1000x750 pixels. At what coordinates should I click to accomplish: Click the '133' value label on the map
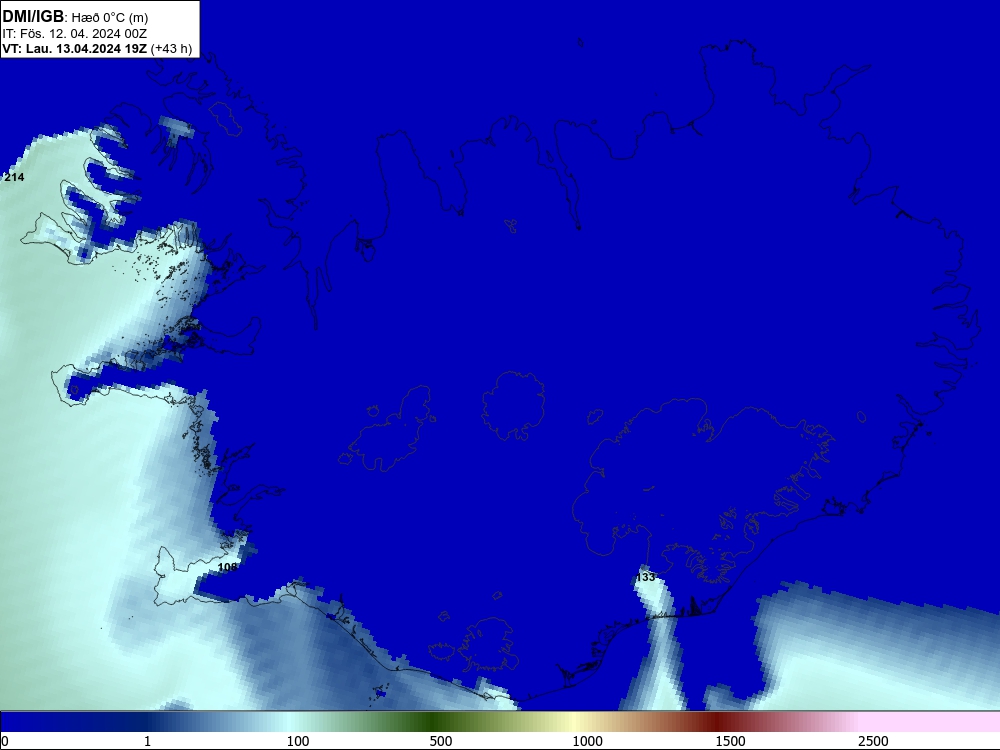[x=645, y=577]
